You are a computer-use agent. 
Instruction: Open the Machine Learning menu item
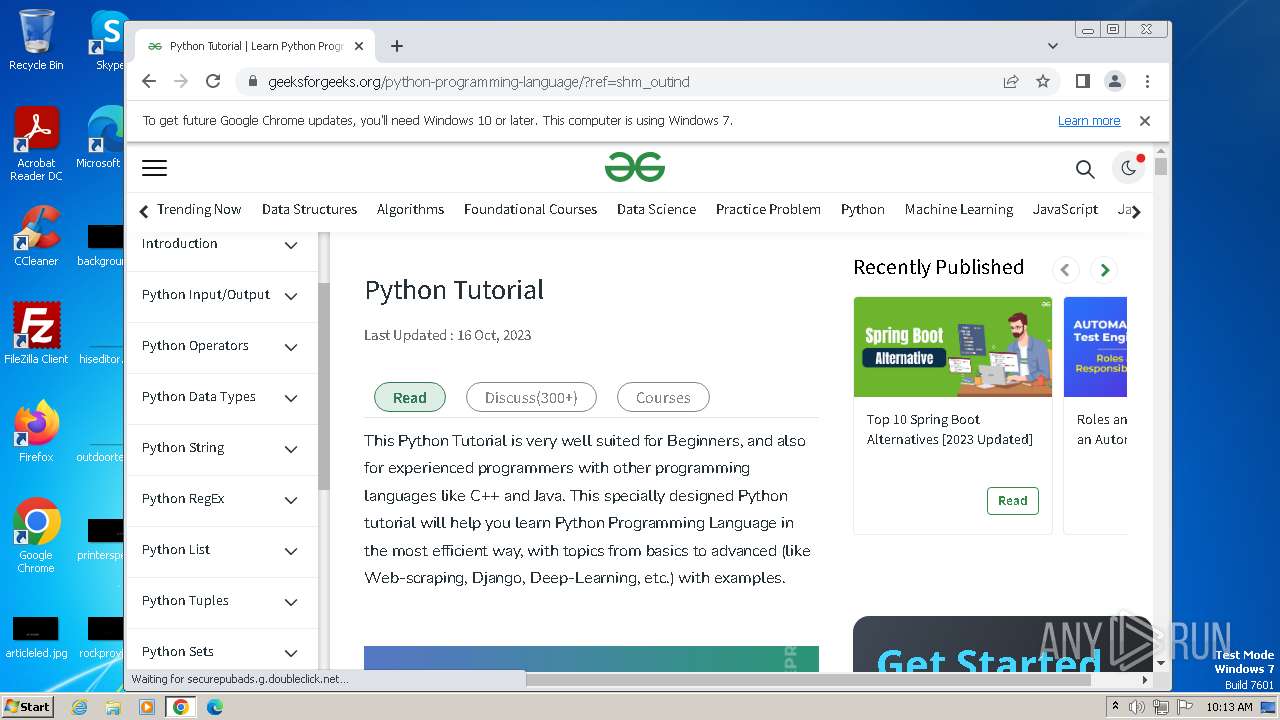[x=959, y=209]
